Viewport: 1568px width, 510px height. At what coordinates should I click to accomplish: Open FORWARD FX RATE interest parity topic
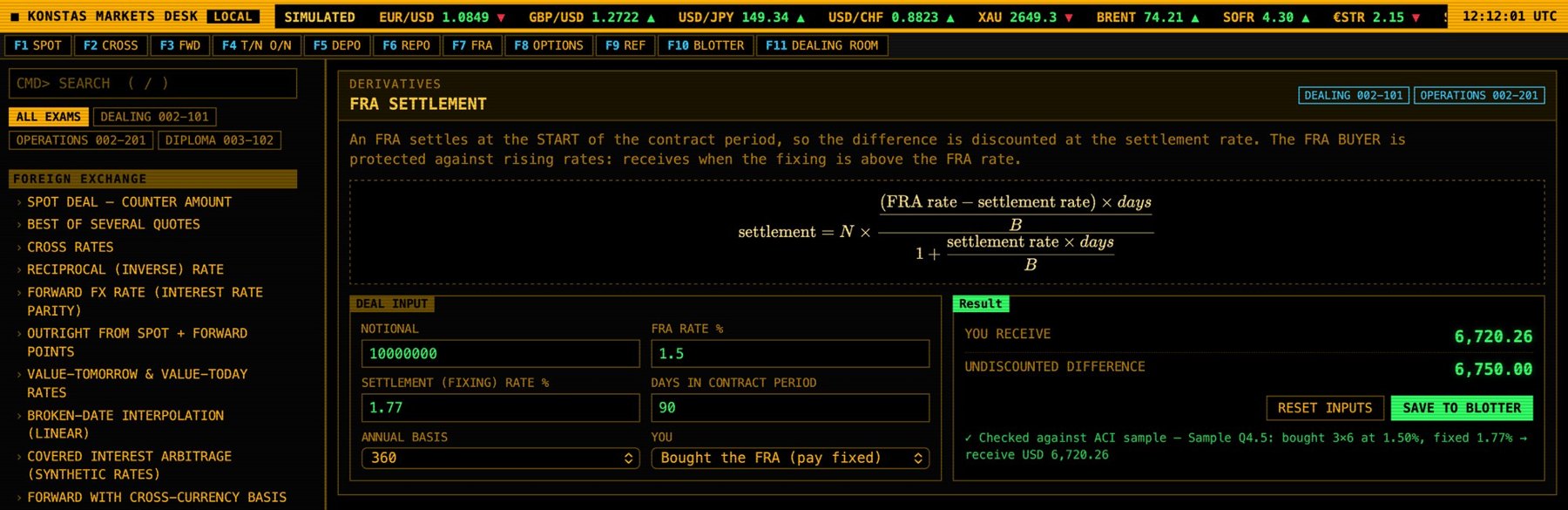145,302
